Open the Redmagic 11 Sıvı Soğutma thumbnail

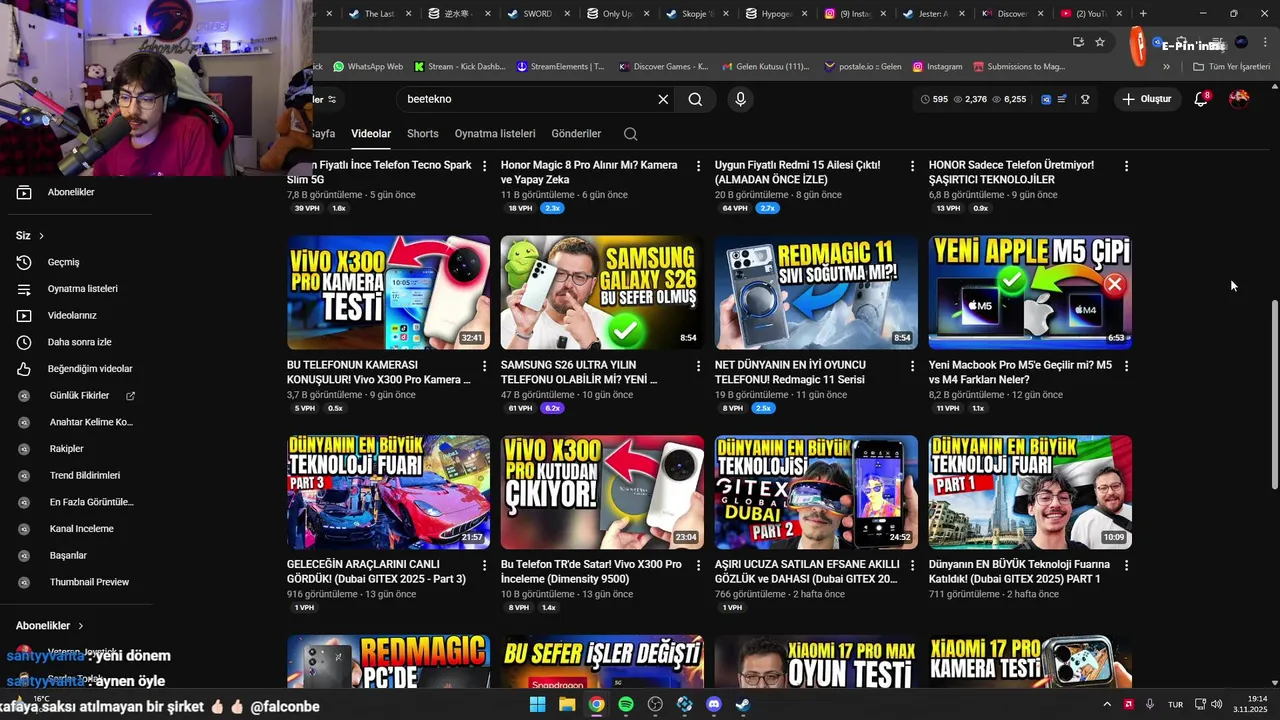(816, 292)
